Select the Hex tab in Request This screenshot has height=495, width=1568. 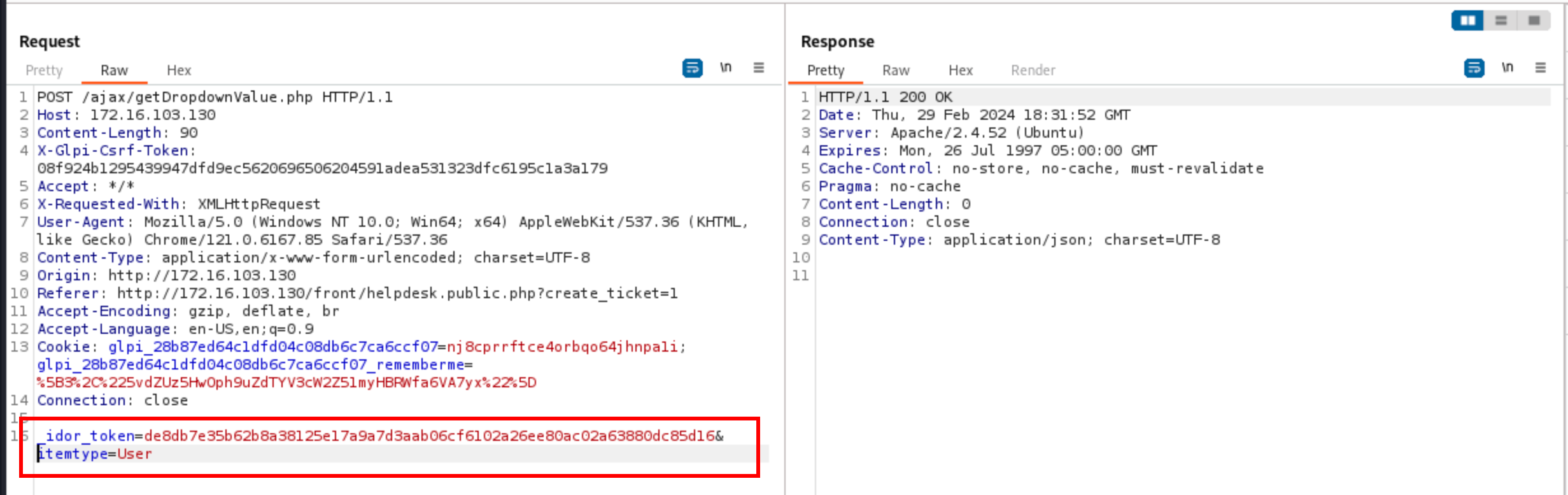coord(179,70)
